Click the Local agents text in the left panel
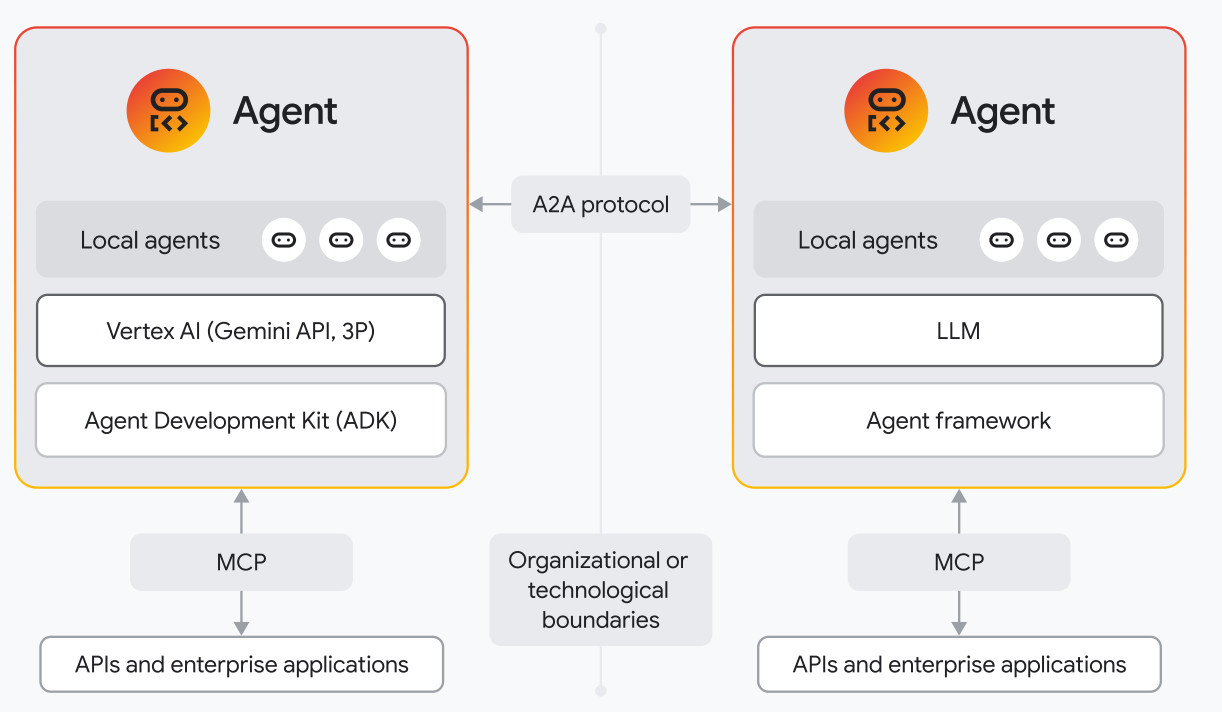Screen dimensions: 1222x712 150,241
